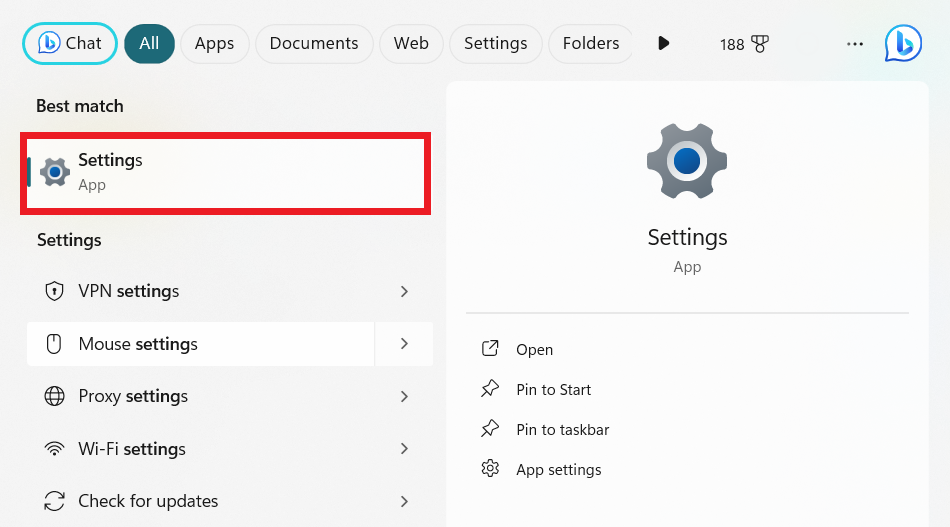Open the three-dot more options menu
Image resolution: width=950 pixels, height=527 pixels.
pos(854,44)
